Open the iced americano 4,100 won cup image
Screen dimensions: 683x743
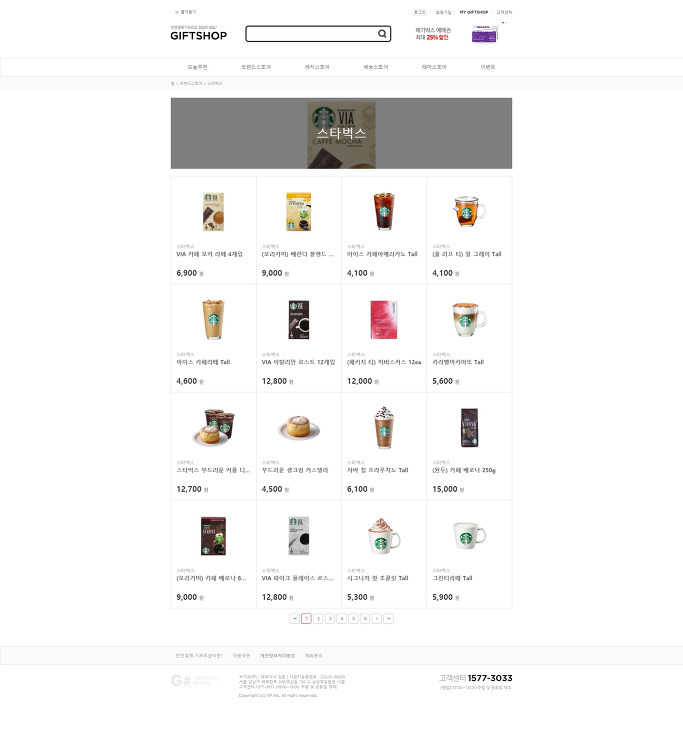click(x=384, y=211)
